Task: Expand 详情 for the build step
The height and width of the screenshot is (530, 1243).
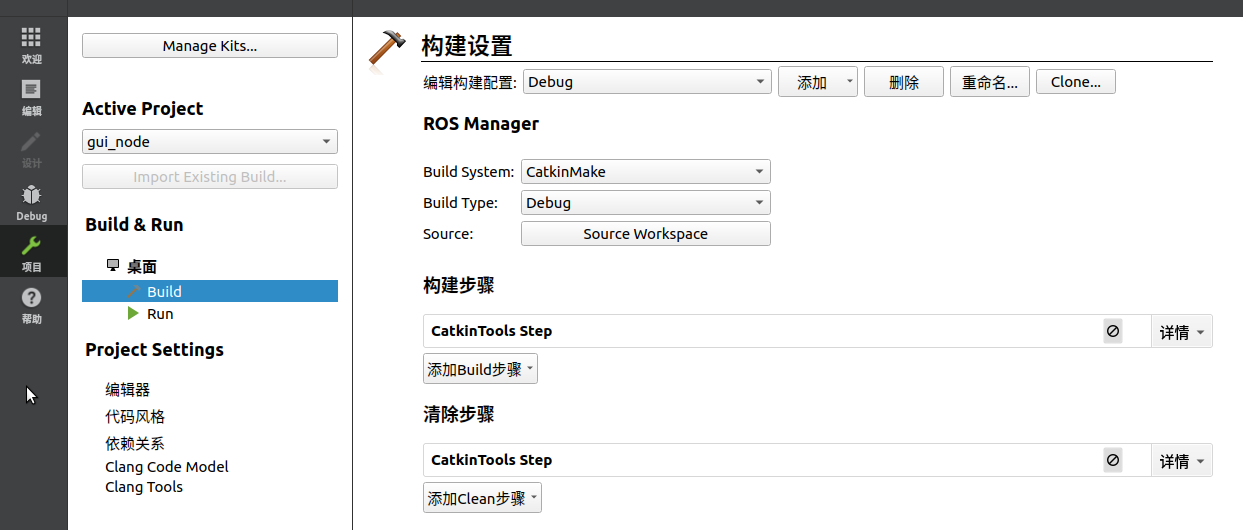Action: click(x=1182, y=332)
